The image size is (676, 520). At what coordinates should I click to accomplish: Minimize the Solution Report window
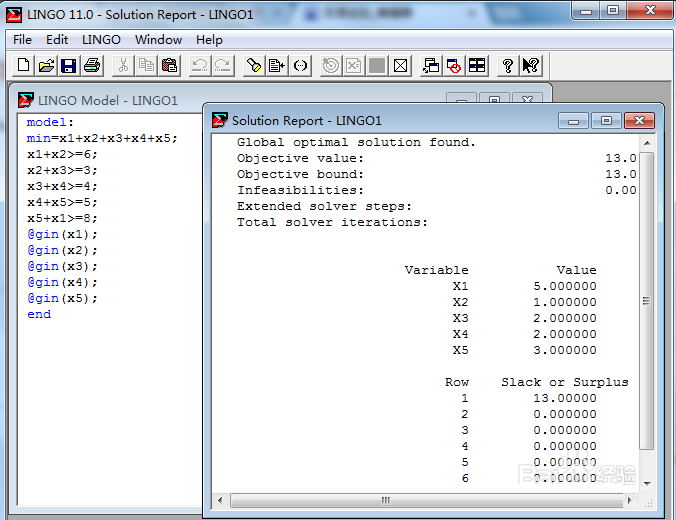(x=573, y=121)
